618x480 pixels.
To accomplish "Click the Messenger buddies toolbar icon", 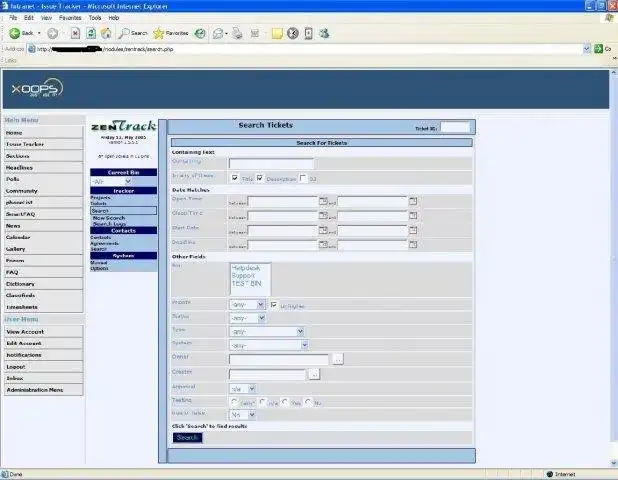I will [x=324, y=33].
